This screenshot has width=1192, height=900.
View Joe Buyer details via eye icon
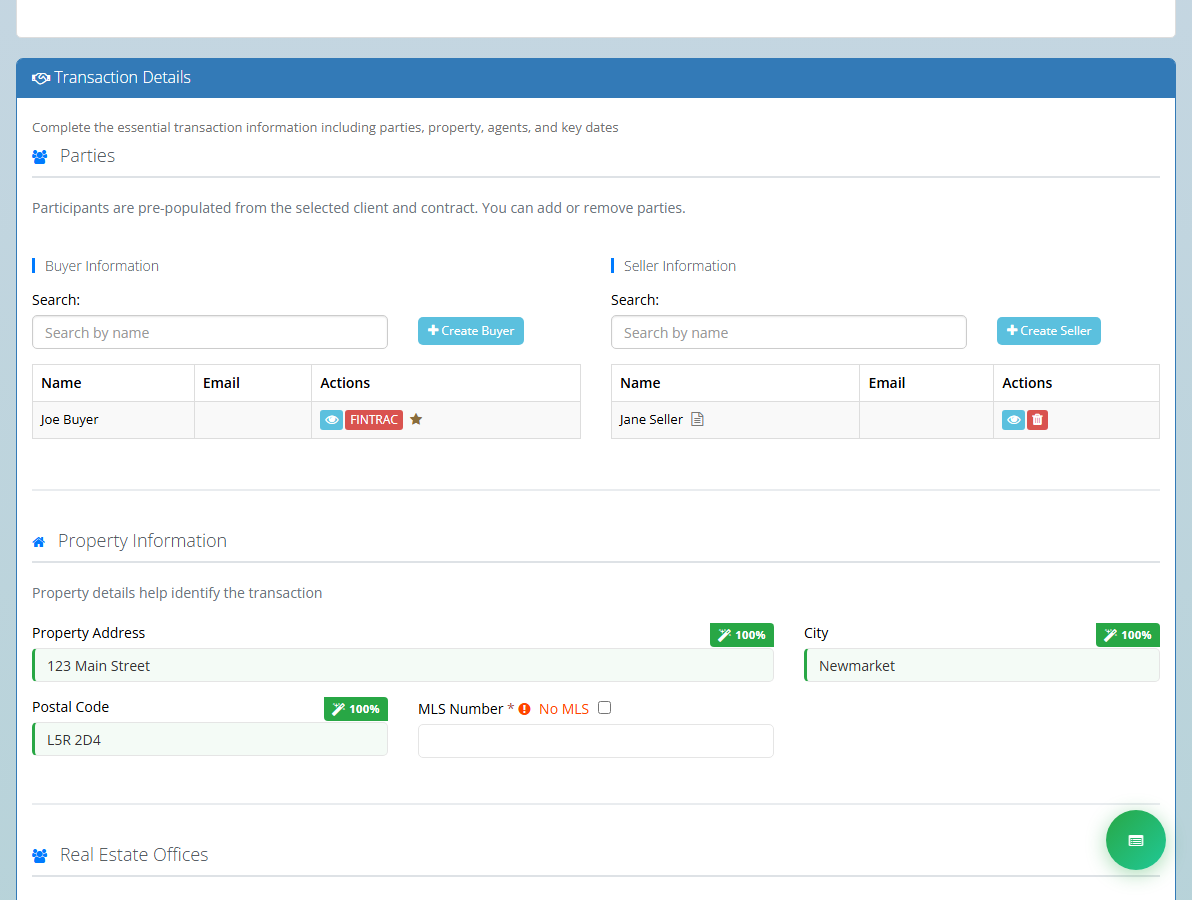(x=331, y=420)
